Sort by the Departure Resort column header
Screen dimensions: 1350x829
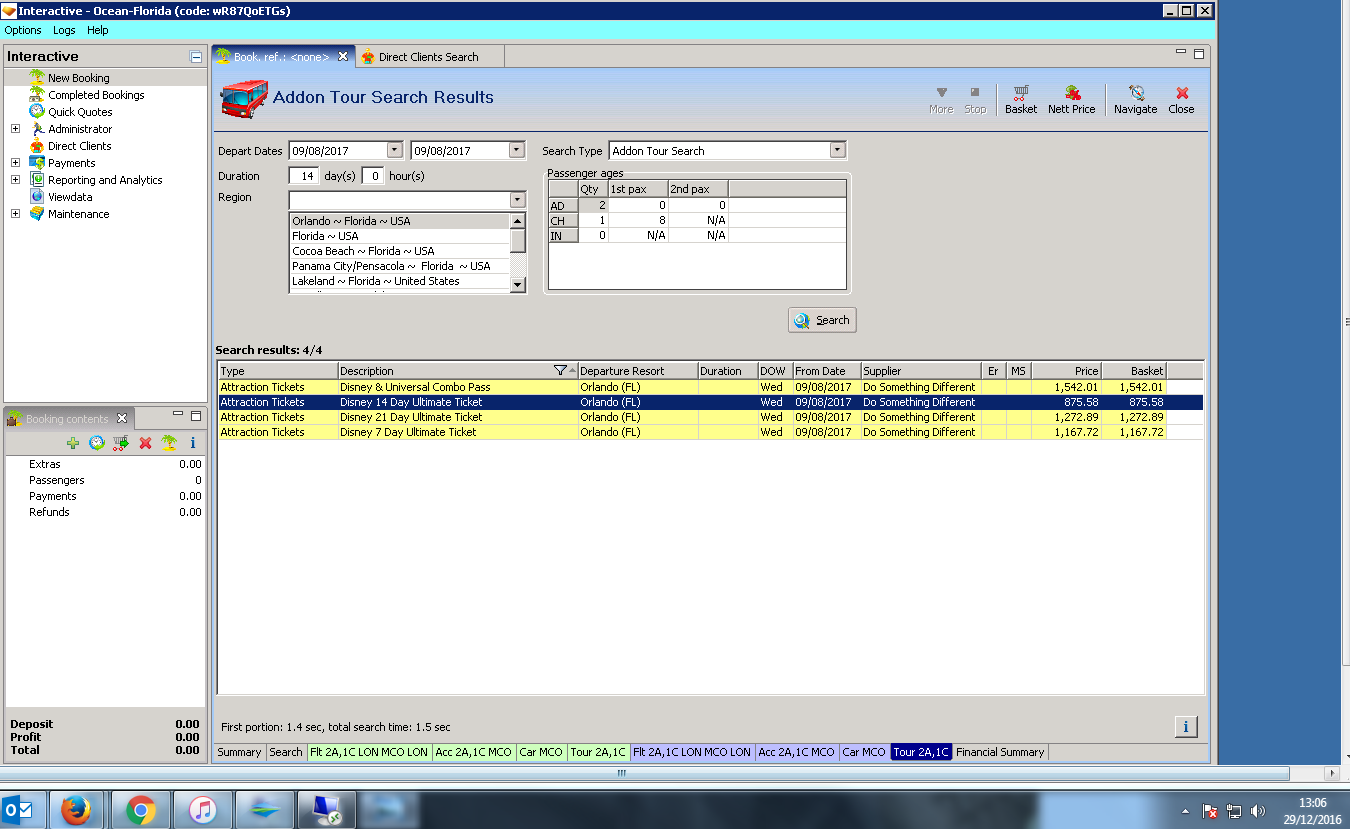(637, 371)
